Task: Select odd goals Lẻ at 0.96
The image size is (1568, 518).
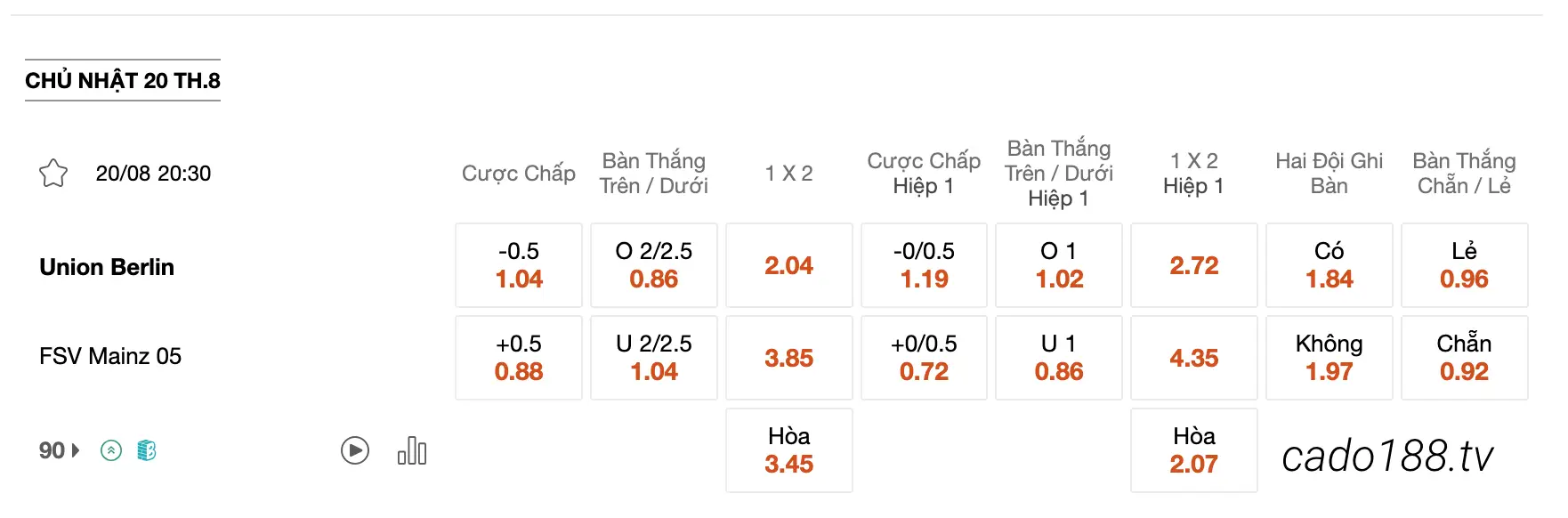Action: (x=1465, y=265)
